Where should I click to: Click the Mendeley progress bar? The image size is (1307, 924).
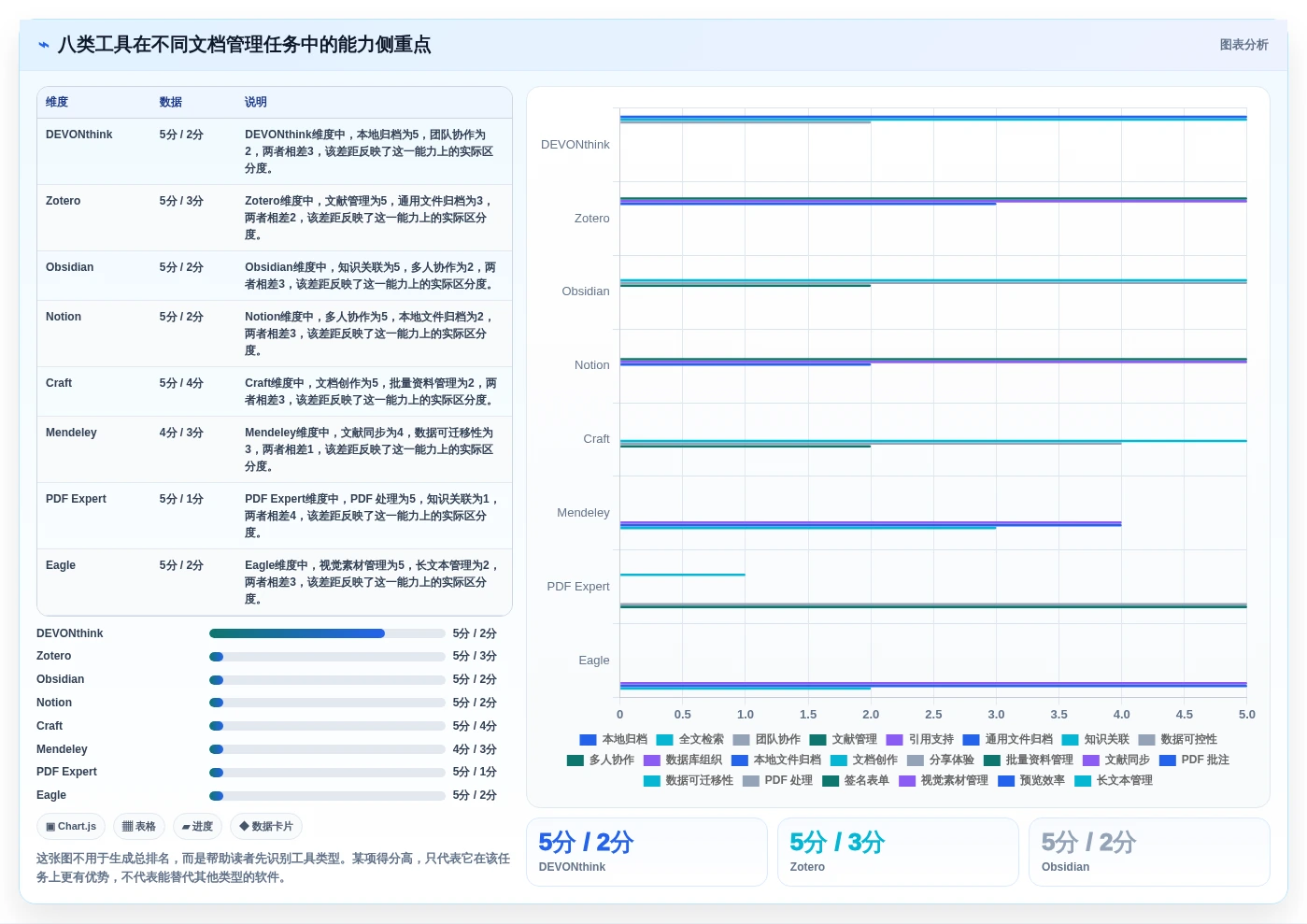327,749
